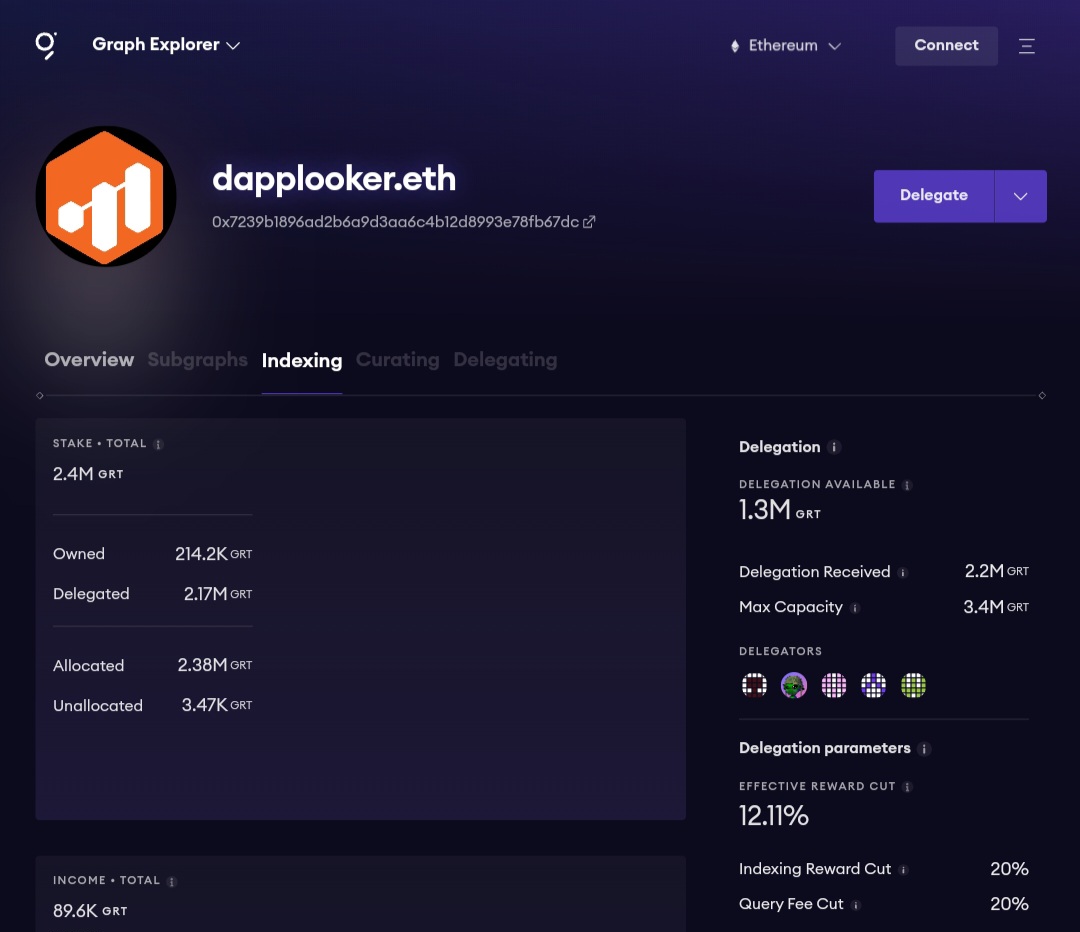
Task: Click the Allocated value 2.38M GRT
Action: point(215,665)
